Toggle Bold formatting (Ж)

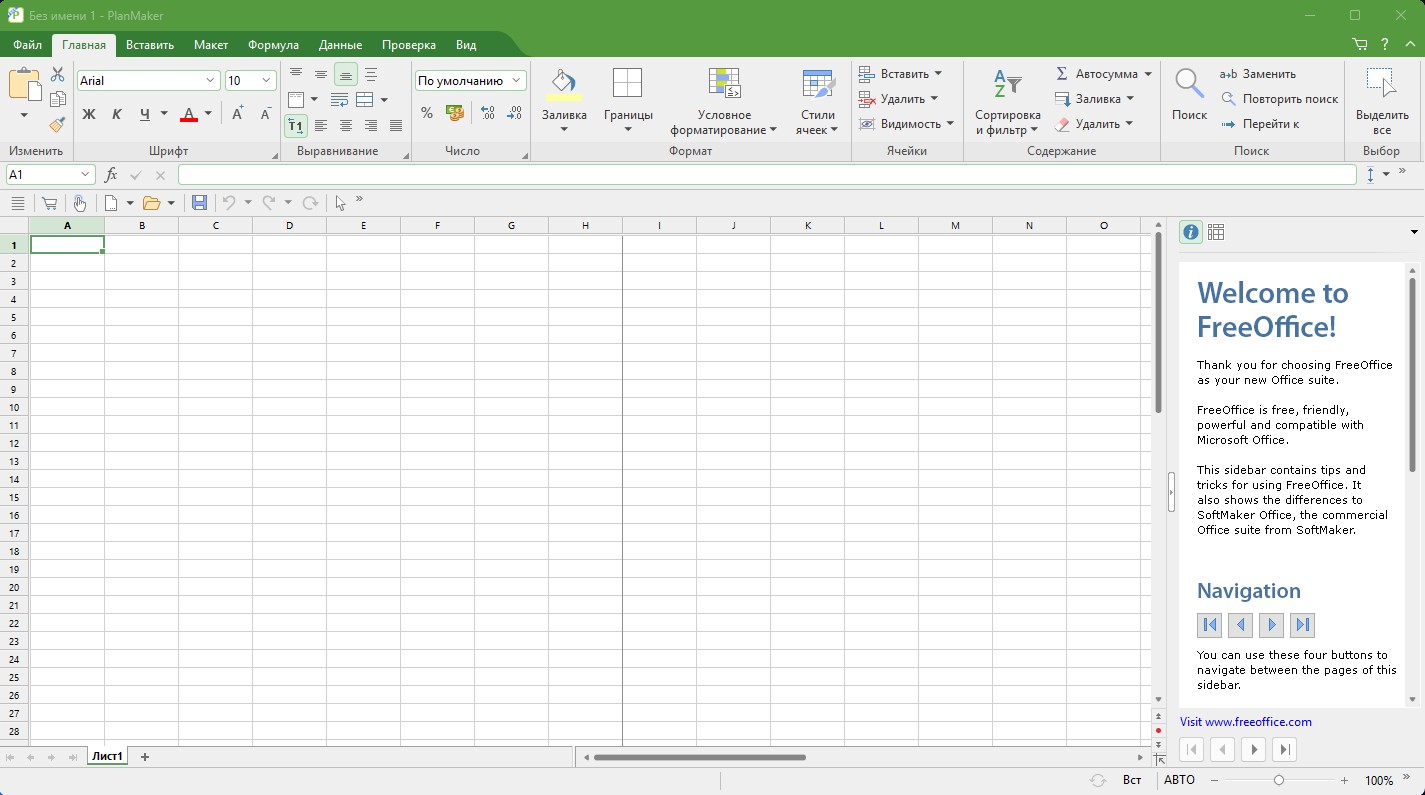click(x=89, y=114)
